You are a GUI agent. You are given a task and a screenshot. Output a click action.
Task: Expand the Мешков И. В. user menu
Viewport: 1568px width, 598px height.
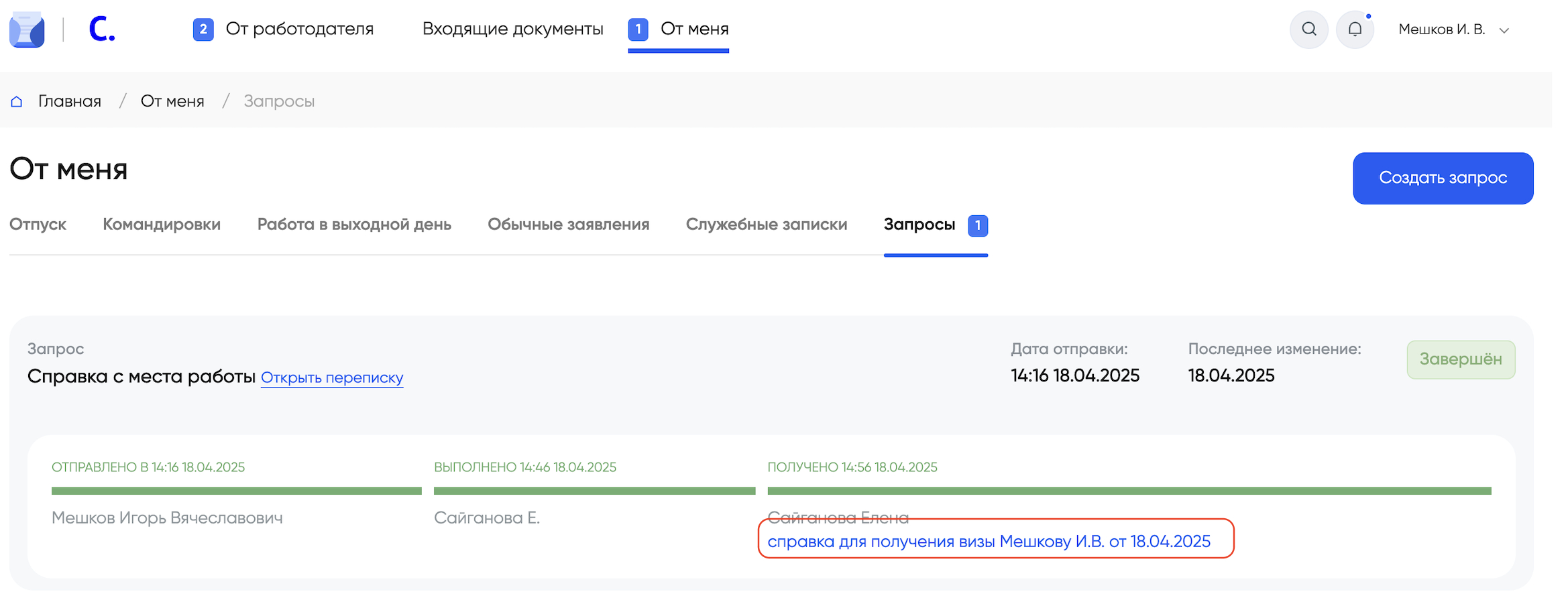click(1453, 29)
